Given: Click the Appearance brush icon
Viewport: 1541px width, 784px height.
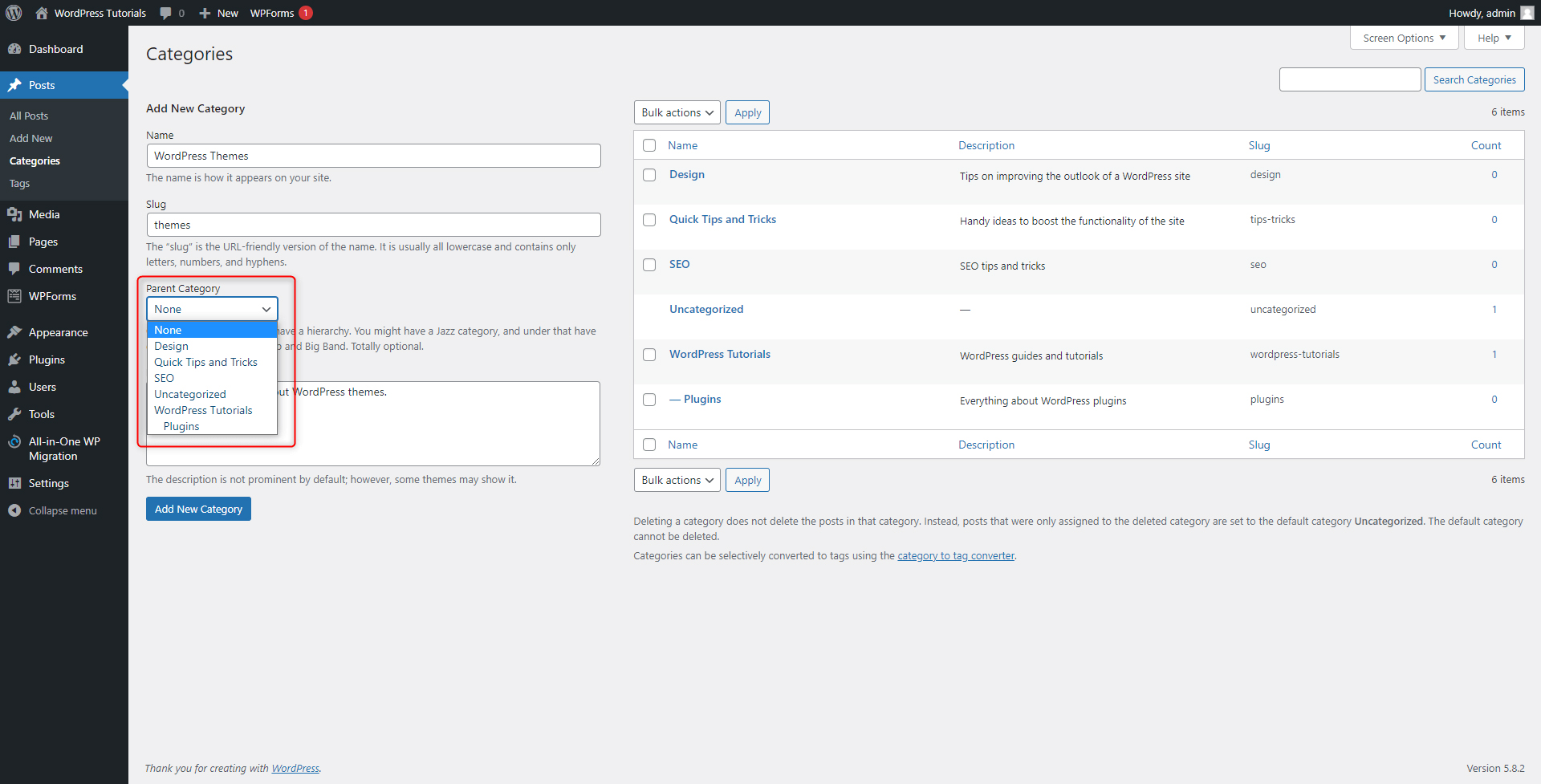Looking at the screenshot, I should pyautogui.click(x=14, y=332).
